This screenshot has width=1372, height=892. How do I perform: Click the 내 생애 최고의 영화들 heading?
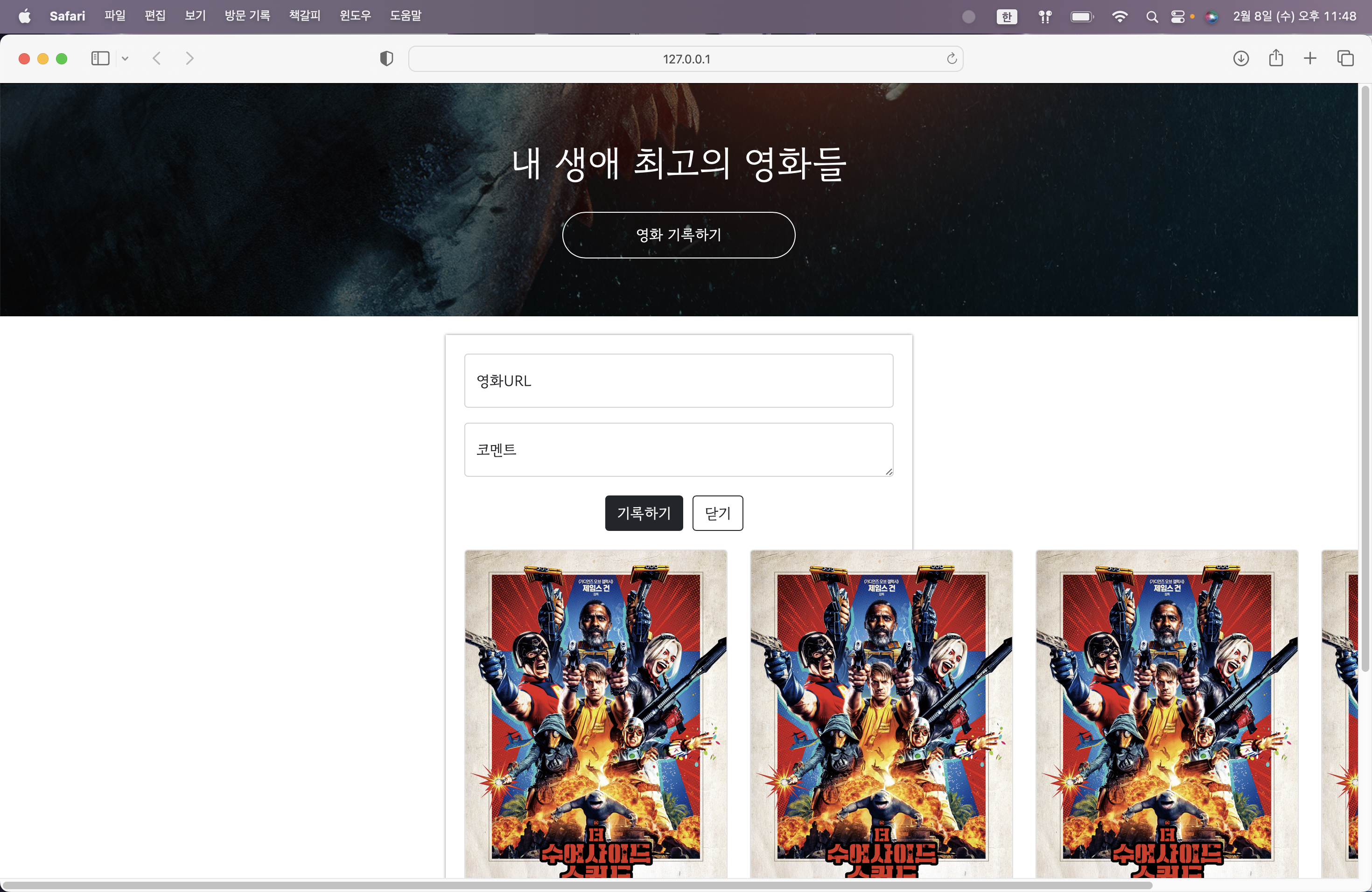679,164
